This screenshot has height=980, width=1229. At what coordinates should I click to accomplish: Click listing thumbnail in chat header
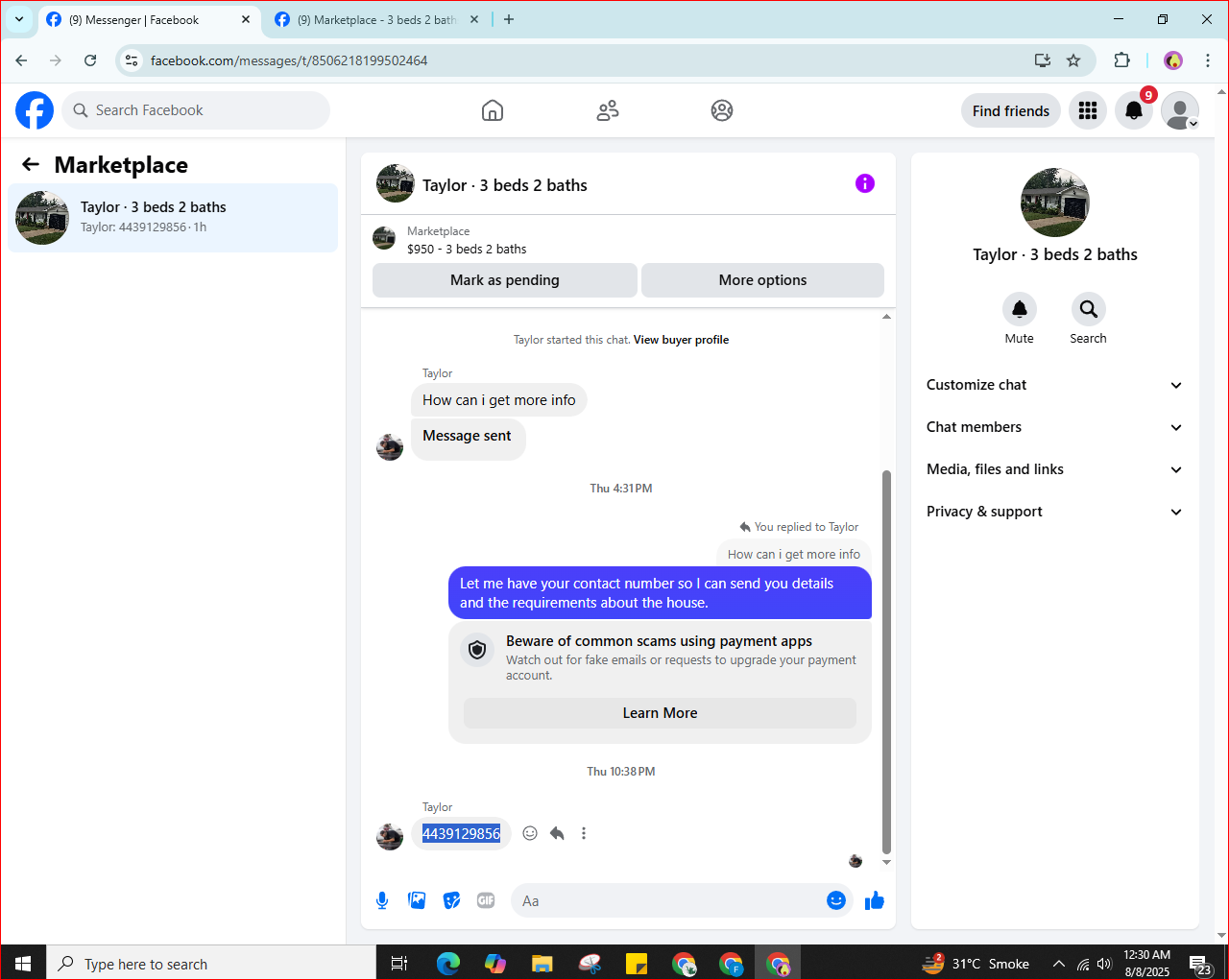[396, 183]
